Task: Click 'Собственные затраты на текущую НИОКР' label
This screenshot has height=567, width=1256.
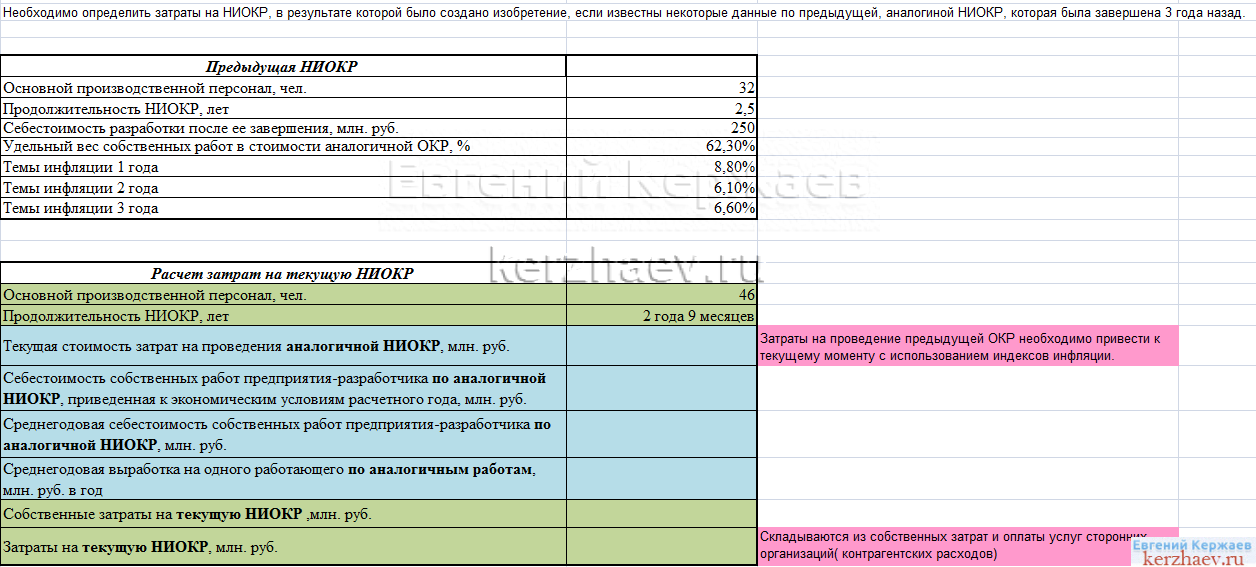Action: [187, 514]
